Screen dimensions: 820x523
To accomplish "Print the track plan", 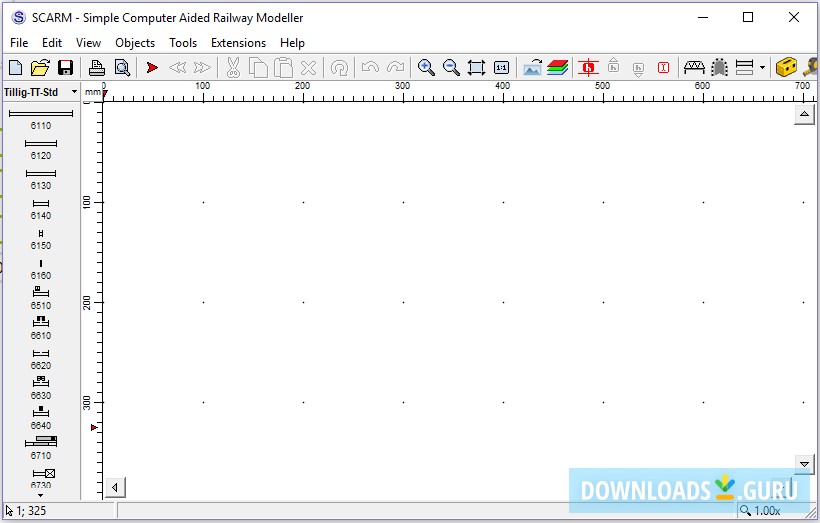I will 96,67.
